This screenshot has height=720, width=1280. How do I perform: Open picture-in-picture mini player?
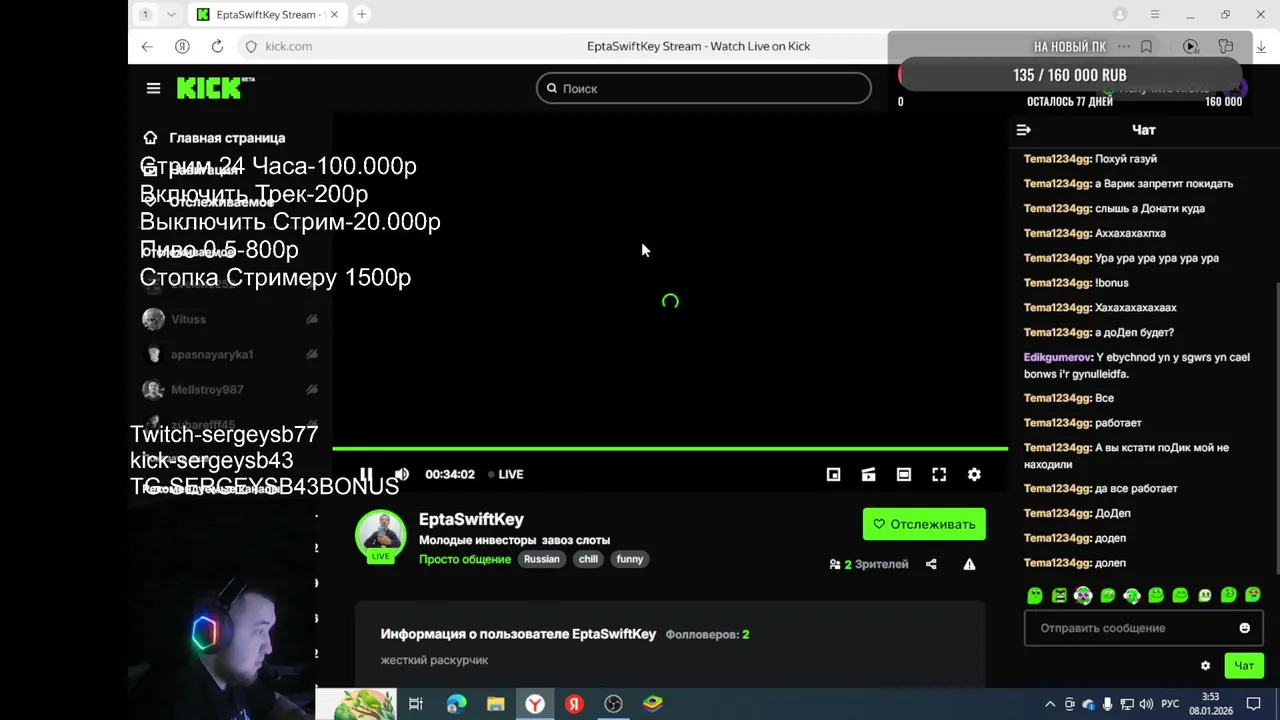833,474
